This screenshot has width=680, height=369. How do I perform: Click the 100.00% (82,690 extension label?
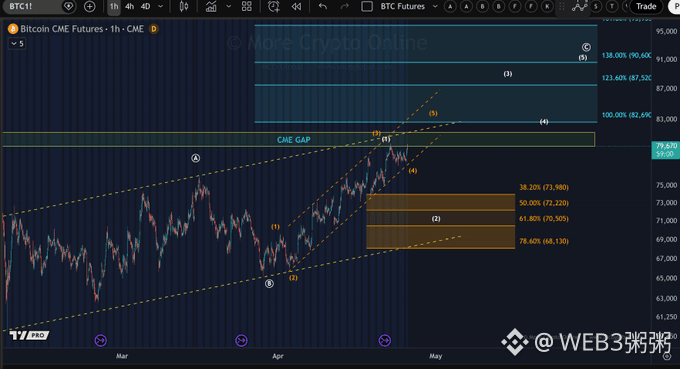coord(626,115)
